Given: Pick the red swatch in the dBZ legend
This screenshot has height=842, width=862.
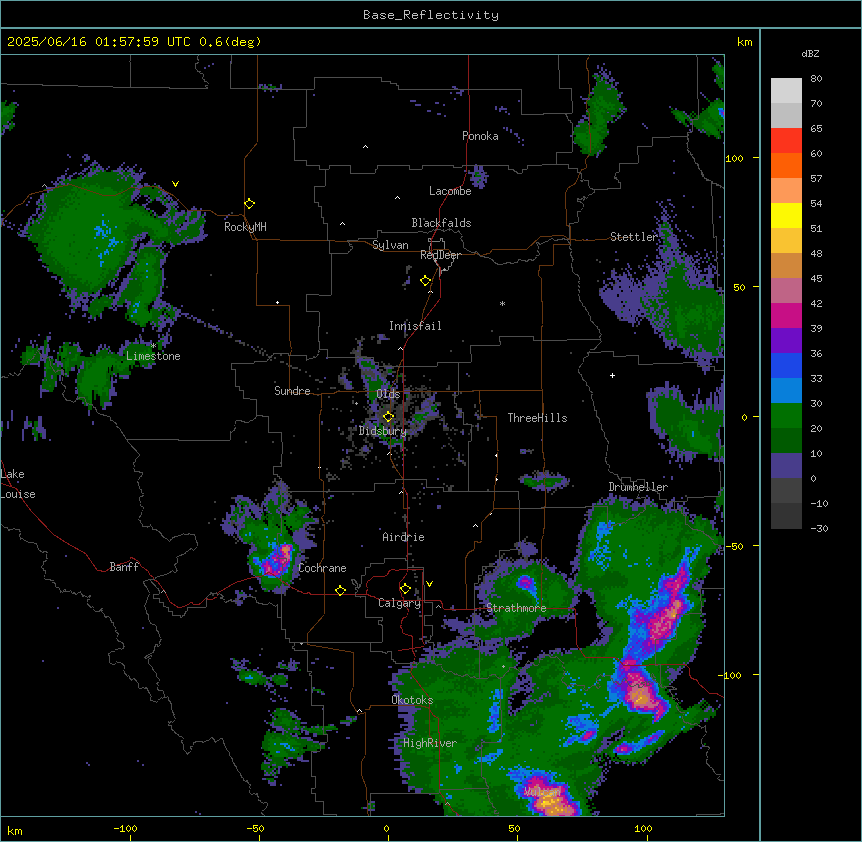Looking at the screenshot, I should (786, 140).
